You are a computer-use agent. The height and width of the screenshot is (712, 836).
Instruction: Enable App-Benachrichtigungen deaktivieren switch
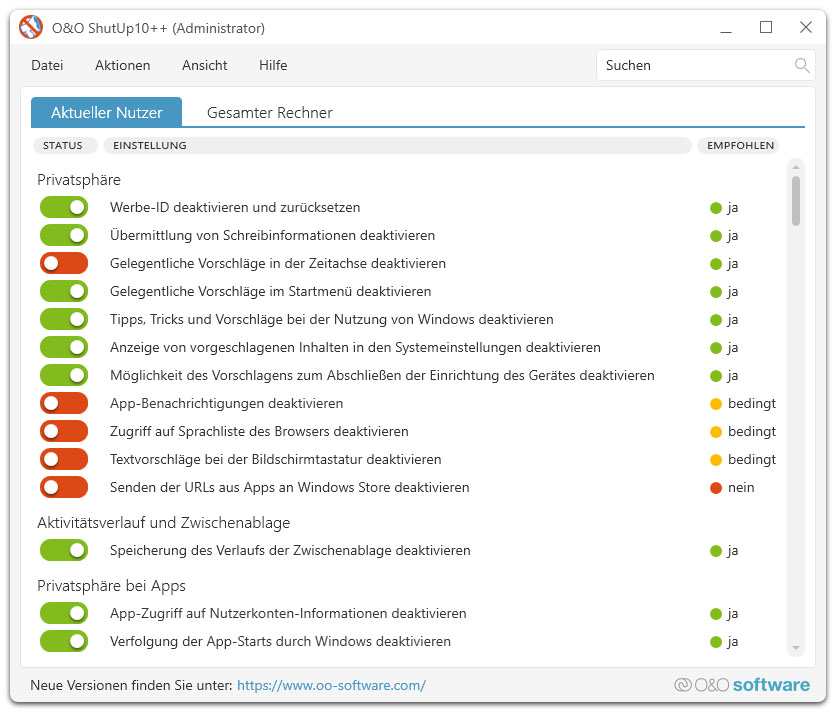pyautogui.click(x=64, y=403)
